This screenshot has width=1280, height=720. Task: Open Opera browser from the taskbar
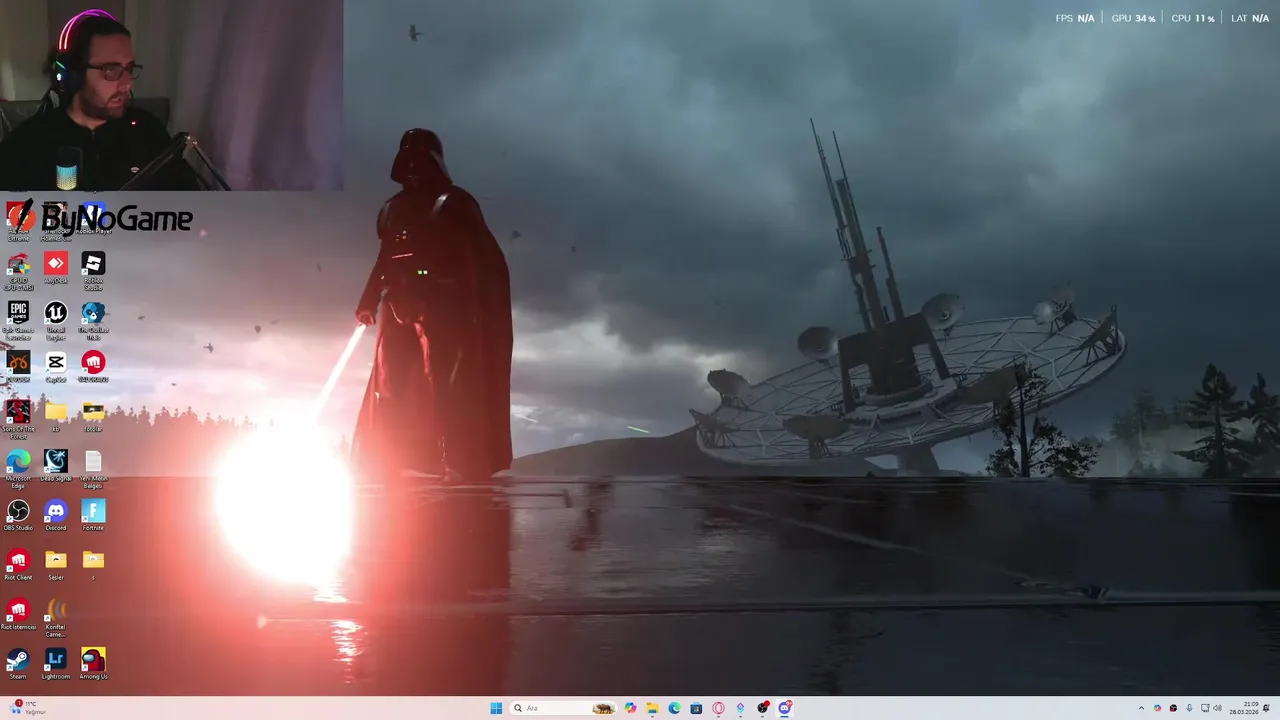point(718,708)
